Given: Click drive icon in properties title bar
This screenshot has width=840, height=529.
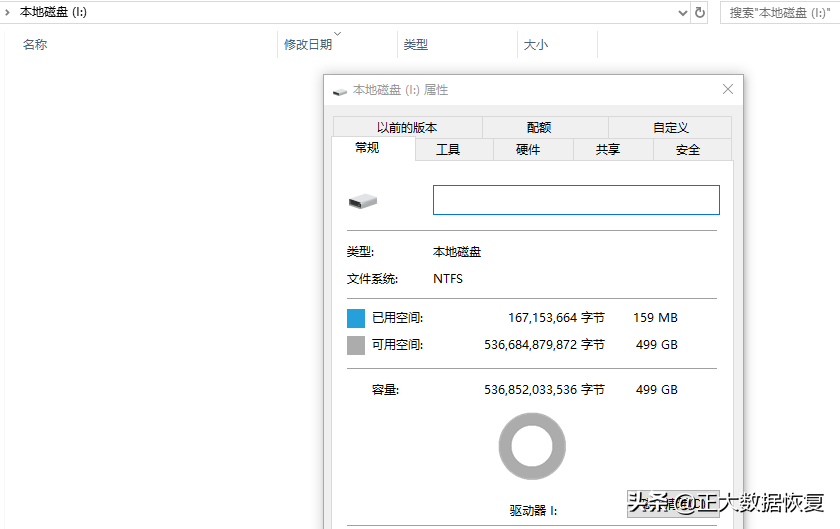Looking at the screenshot, I should 340,92.
